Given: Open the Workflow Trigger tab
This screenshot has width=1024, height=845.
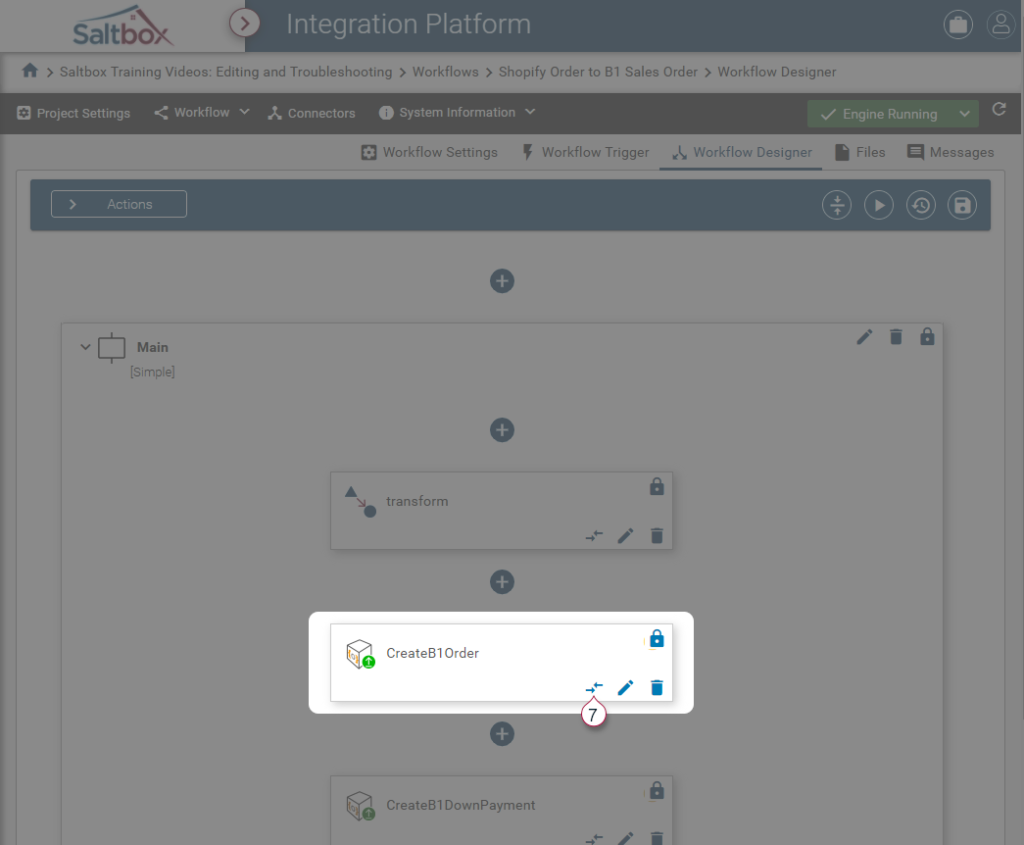Looking at the screenshot, I should (x=584, y=152).
